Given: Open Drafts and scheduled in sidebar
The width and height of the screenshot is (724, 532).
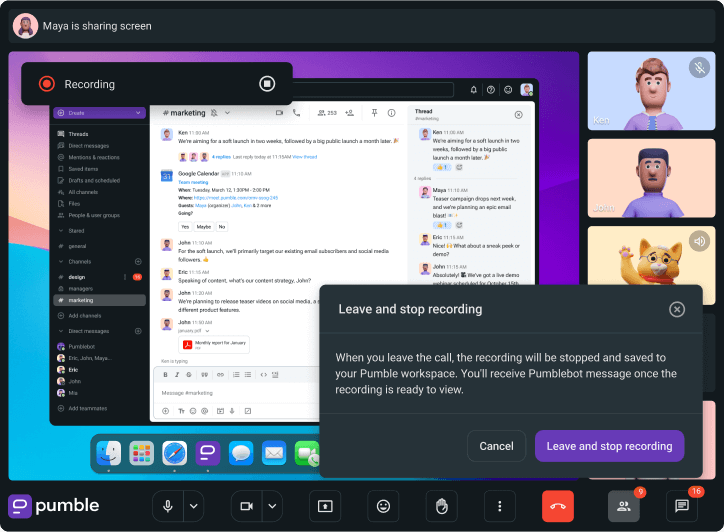Looking at the screenshot, I should click(x=94, y=181).
